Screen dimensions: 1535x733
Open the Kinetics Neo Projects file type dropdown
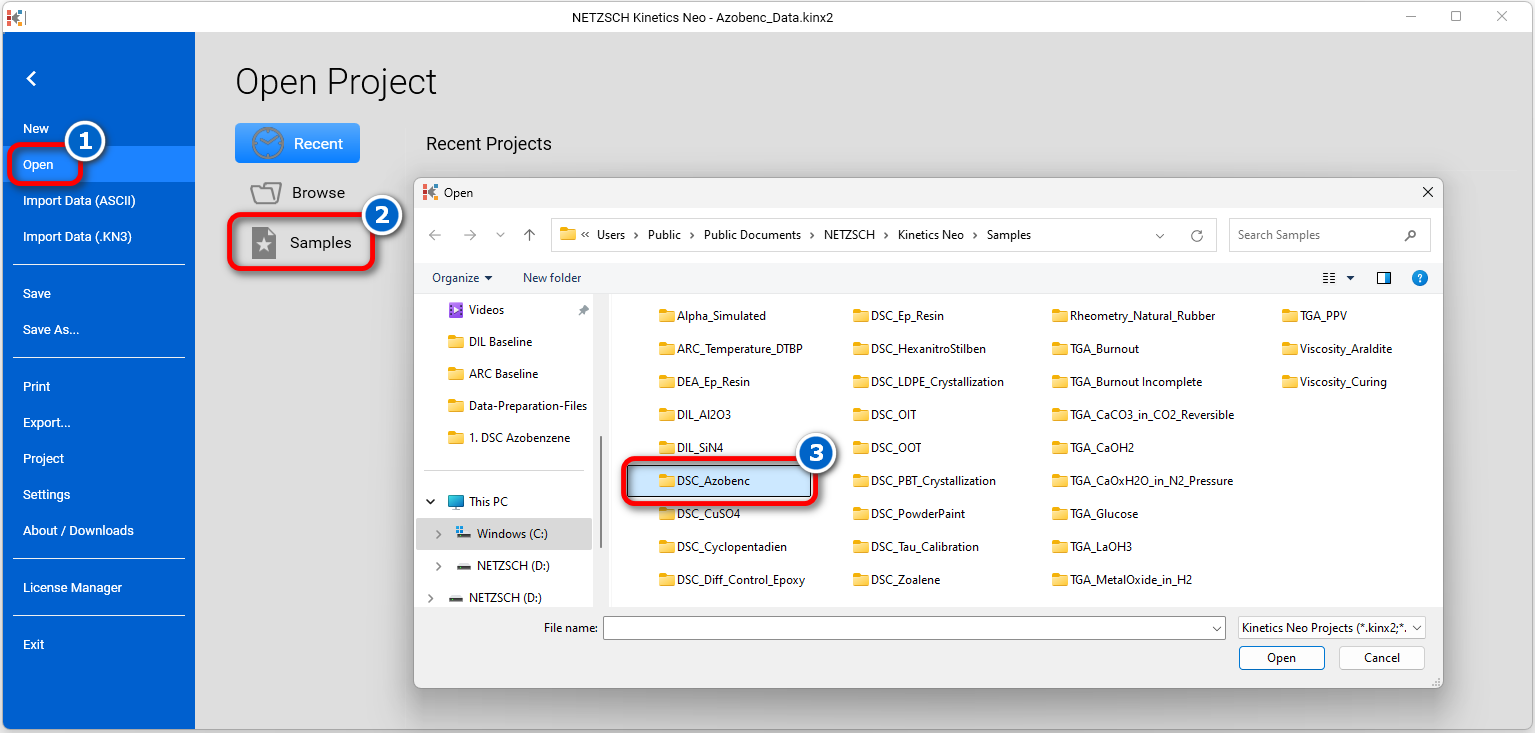[1332, 628]
